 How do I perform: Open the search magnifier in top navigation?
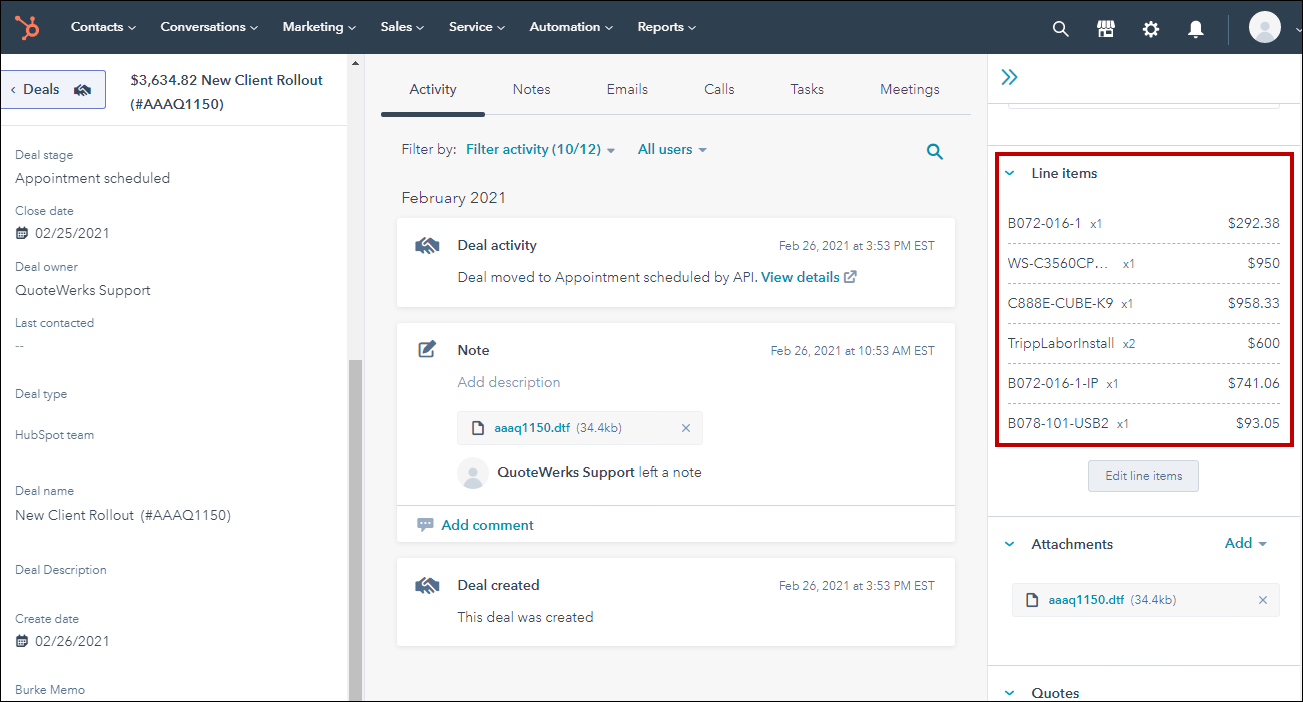click(1061, 29)
